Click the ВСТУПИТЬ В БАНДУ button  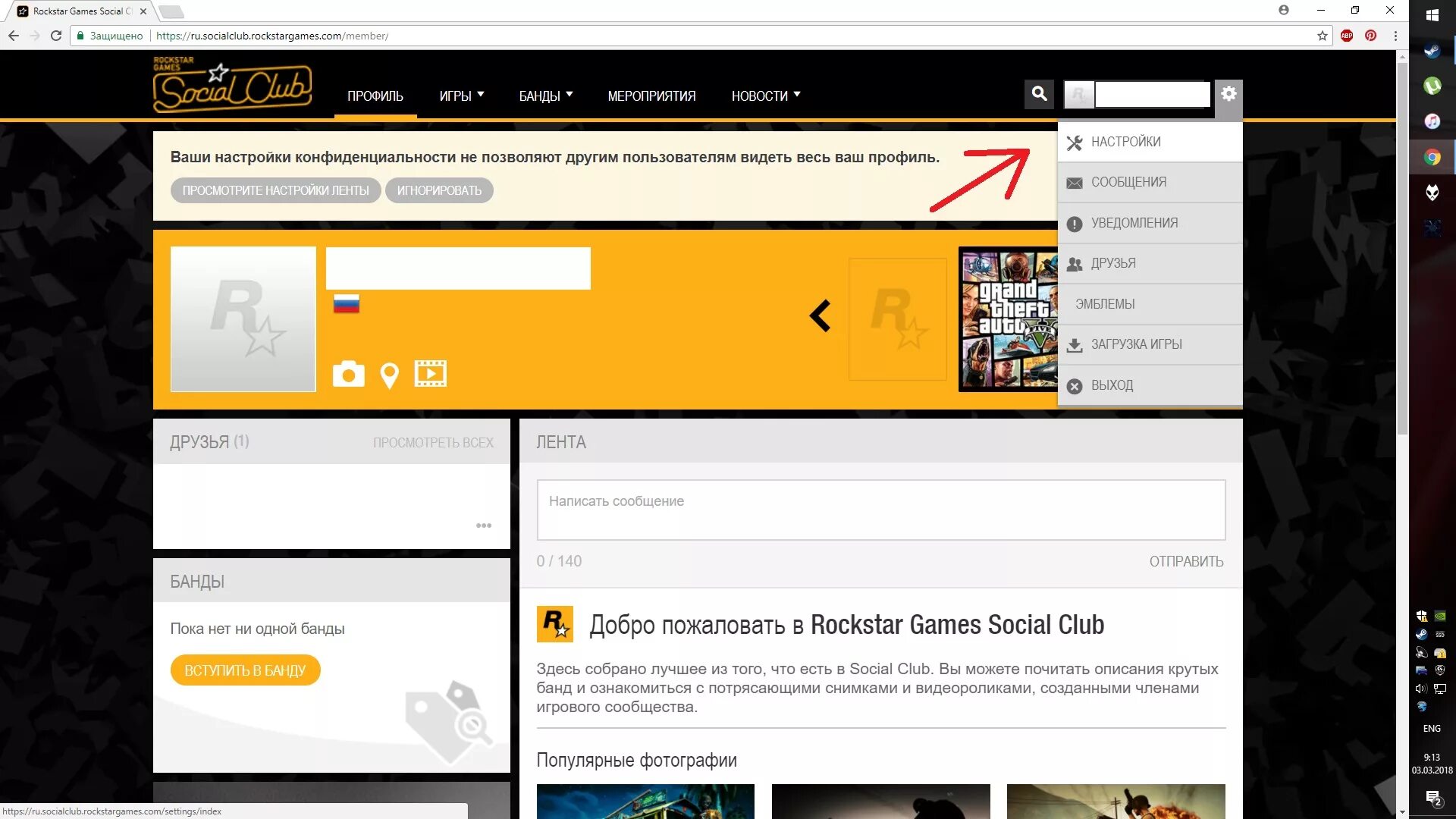coord(245,670)
